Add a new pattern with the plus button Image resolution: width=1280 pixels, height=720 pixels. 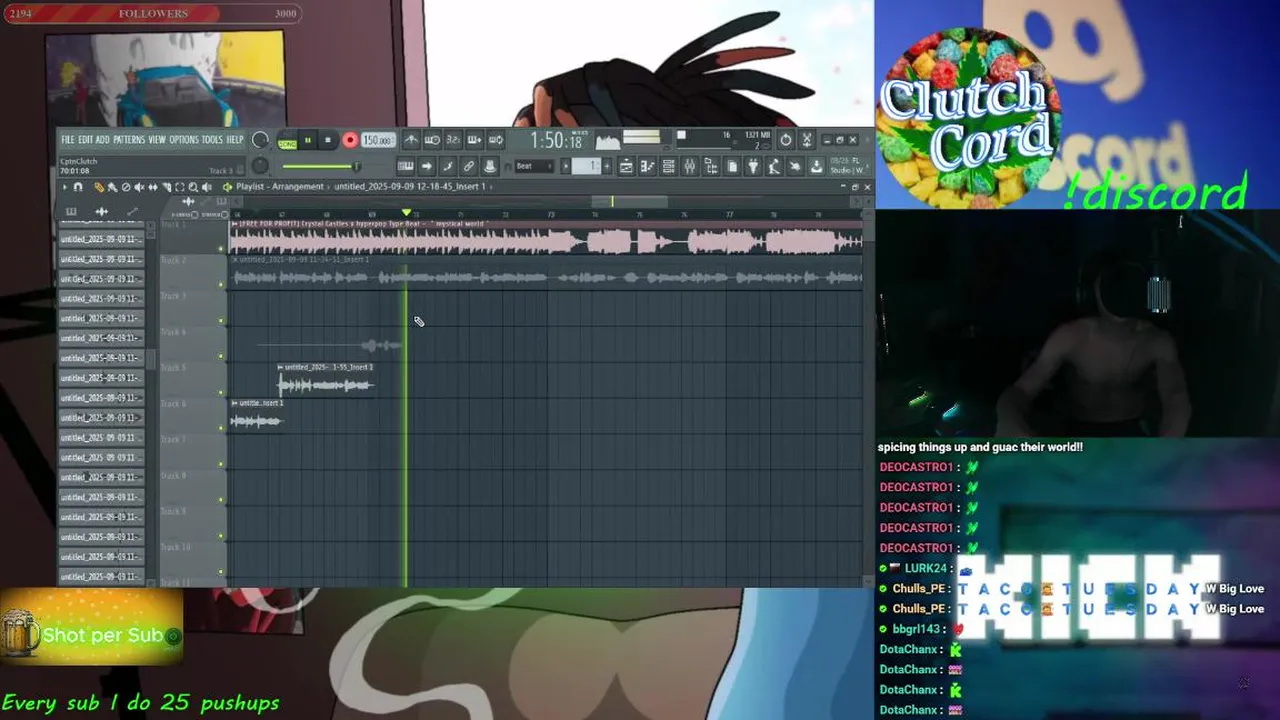pos(607,166)
